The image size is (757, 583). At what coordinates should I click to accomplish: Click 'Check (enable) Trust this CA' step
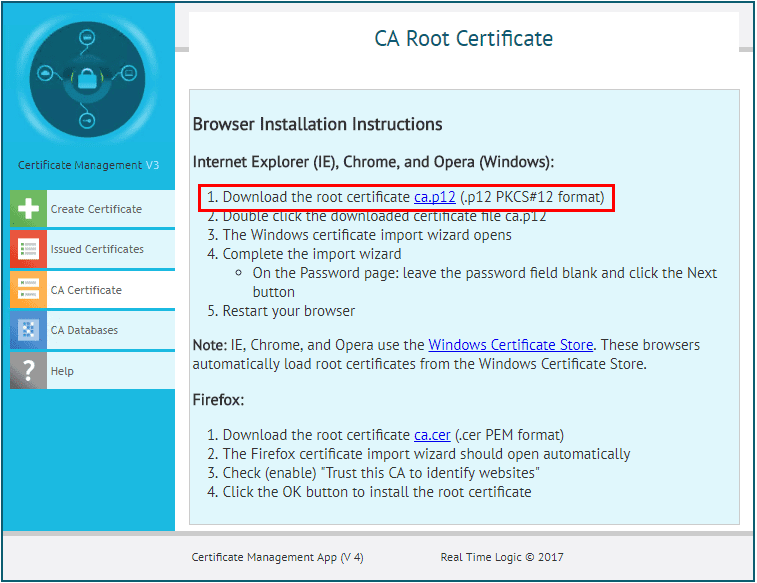click(x=381, y=473)
